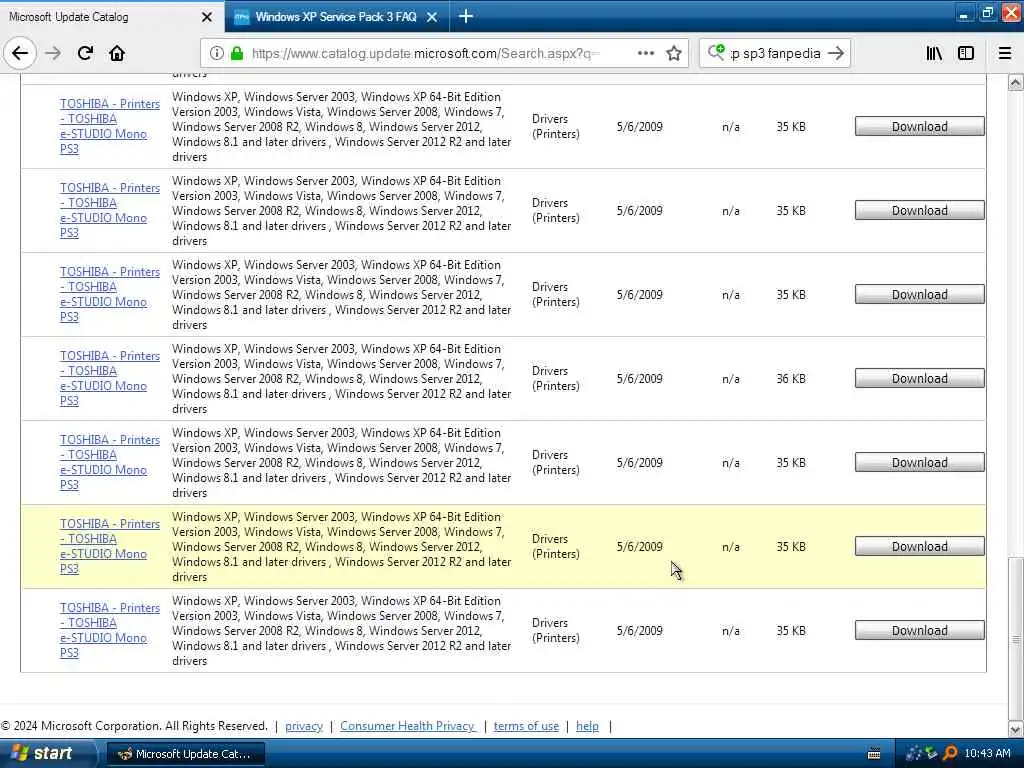This screenshot has width=1024, height=768.
Task: Open the Firefox hamburger menu
Action: click(x=1005, y=53)
